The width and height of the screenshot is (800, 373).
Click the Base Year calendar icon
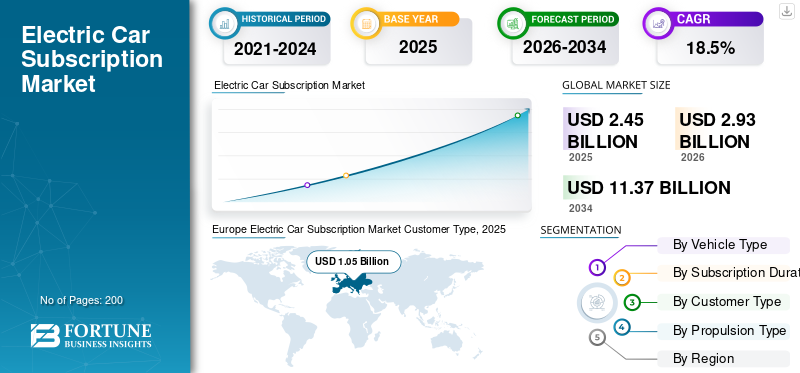[x=366, y=23]
